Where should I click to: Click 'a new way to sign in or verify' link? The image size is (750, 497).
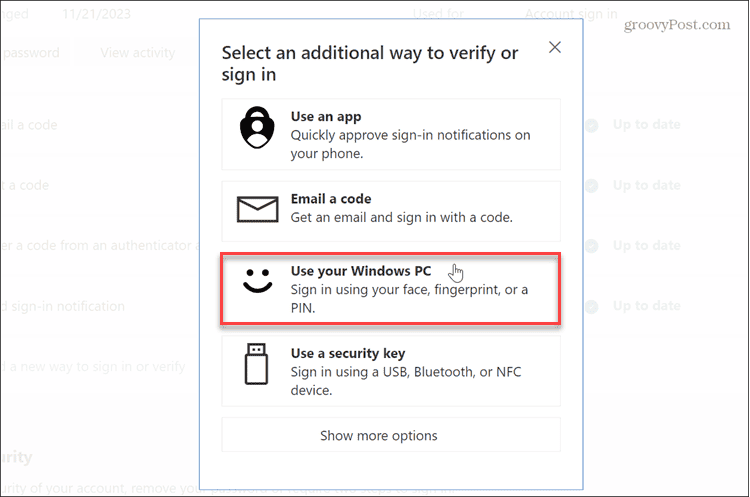click(95, 367)
